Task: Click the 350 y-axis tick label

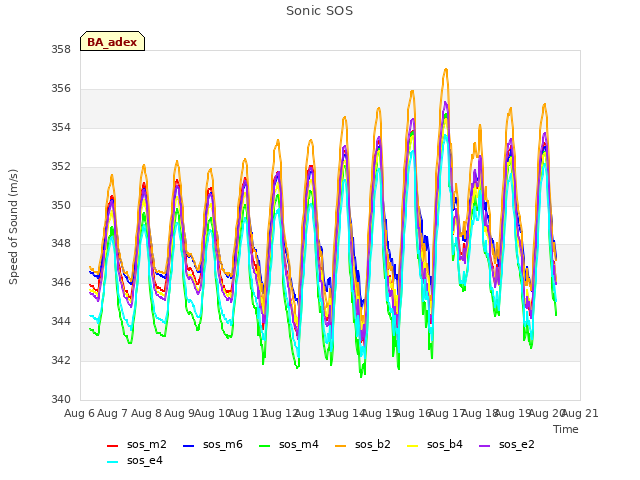Action: (x=61, y=205)
